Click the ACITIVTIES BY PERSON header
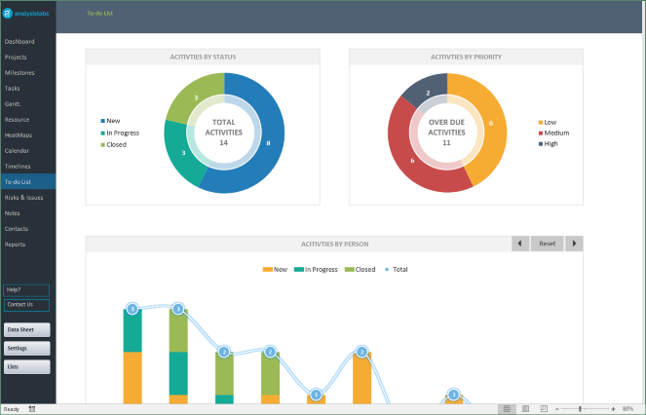 335,244
